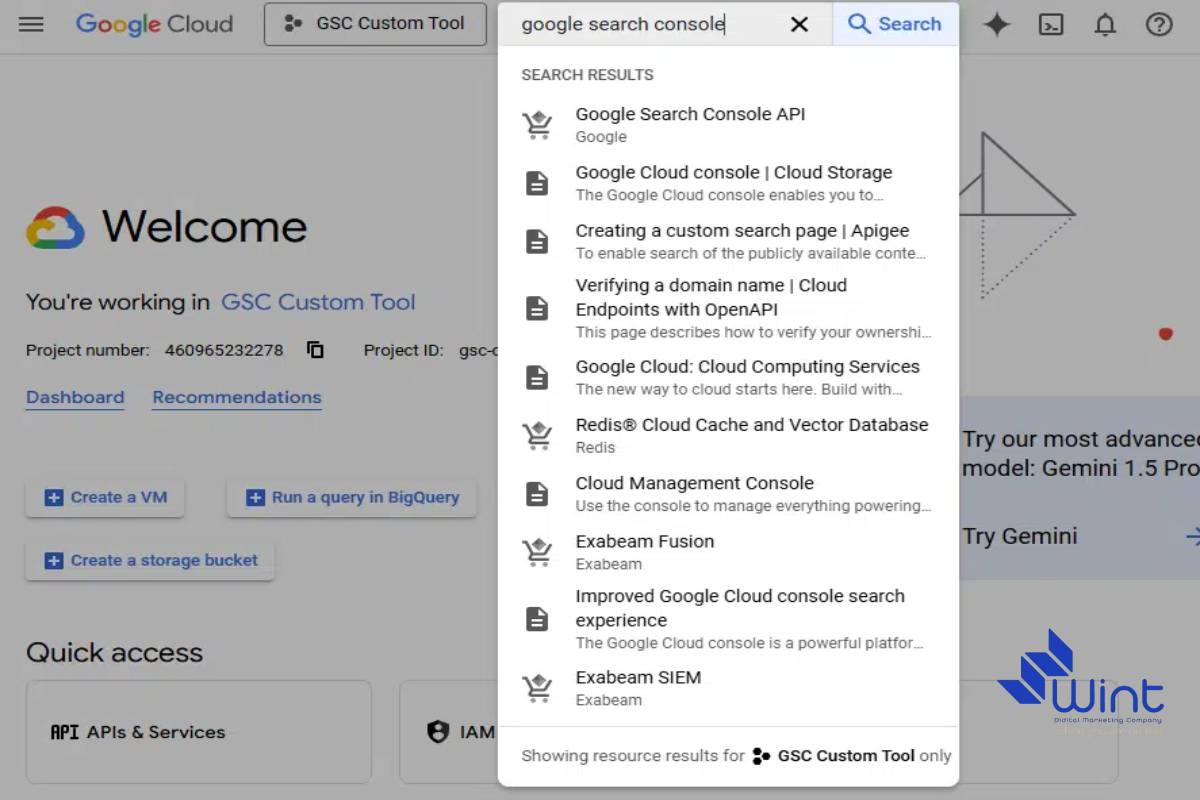Open the Dashboard link
This screenshot has width=1200, height=800.
75,397
